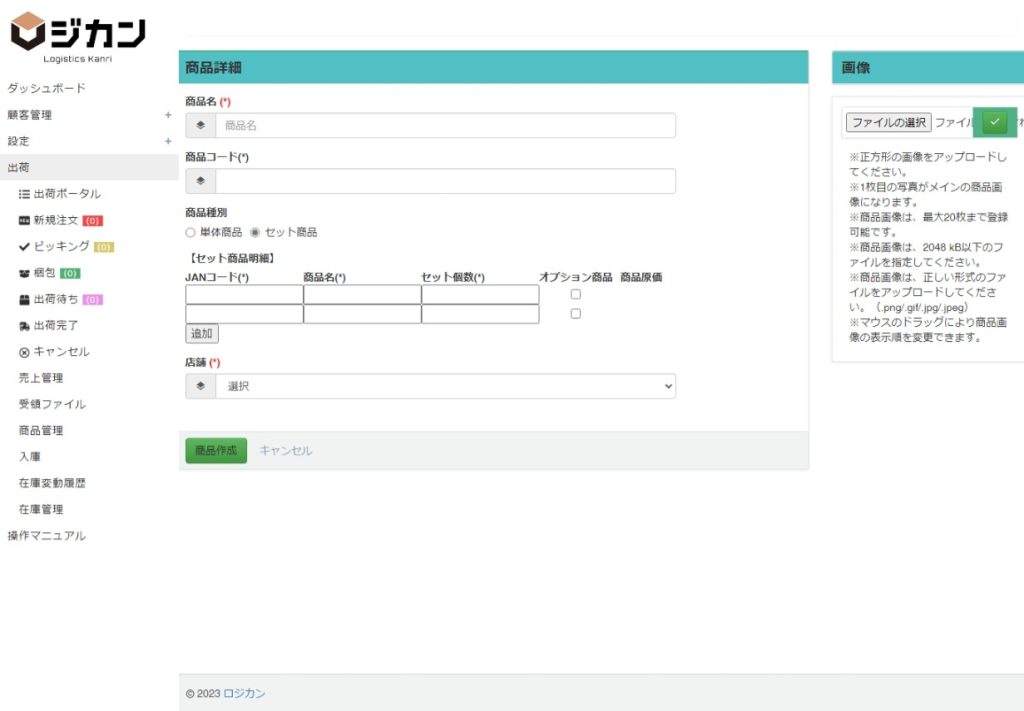
Task: Select the セット商品 radio button
Action: pos(255,232)
